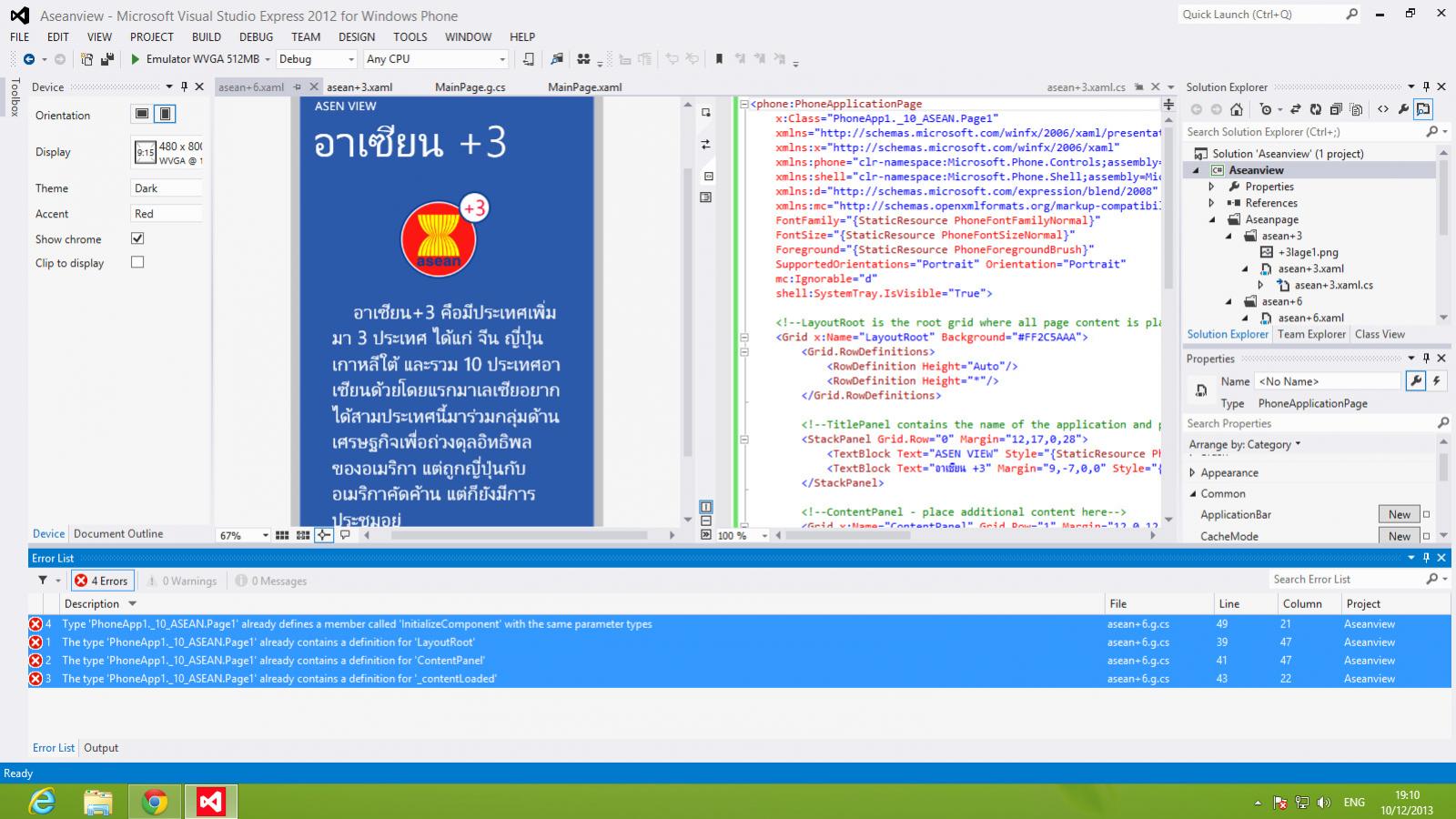
Task: Click the properties wrench icon beside Name field
Action: click(1415, 381)
